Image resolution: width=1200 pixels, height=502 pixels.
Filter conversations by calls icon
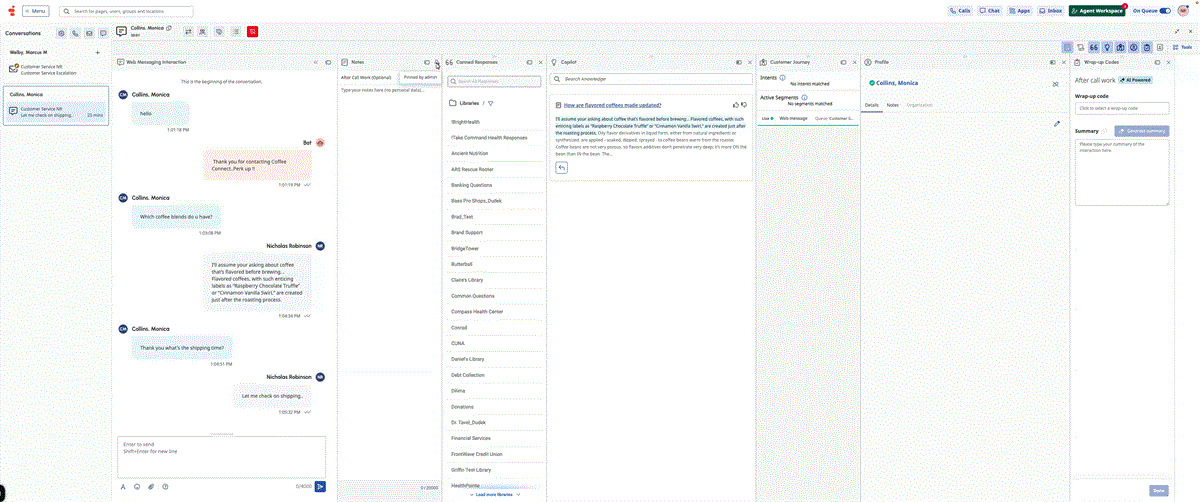tap(75, 33)
